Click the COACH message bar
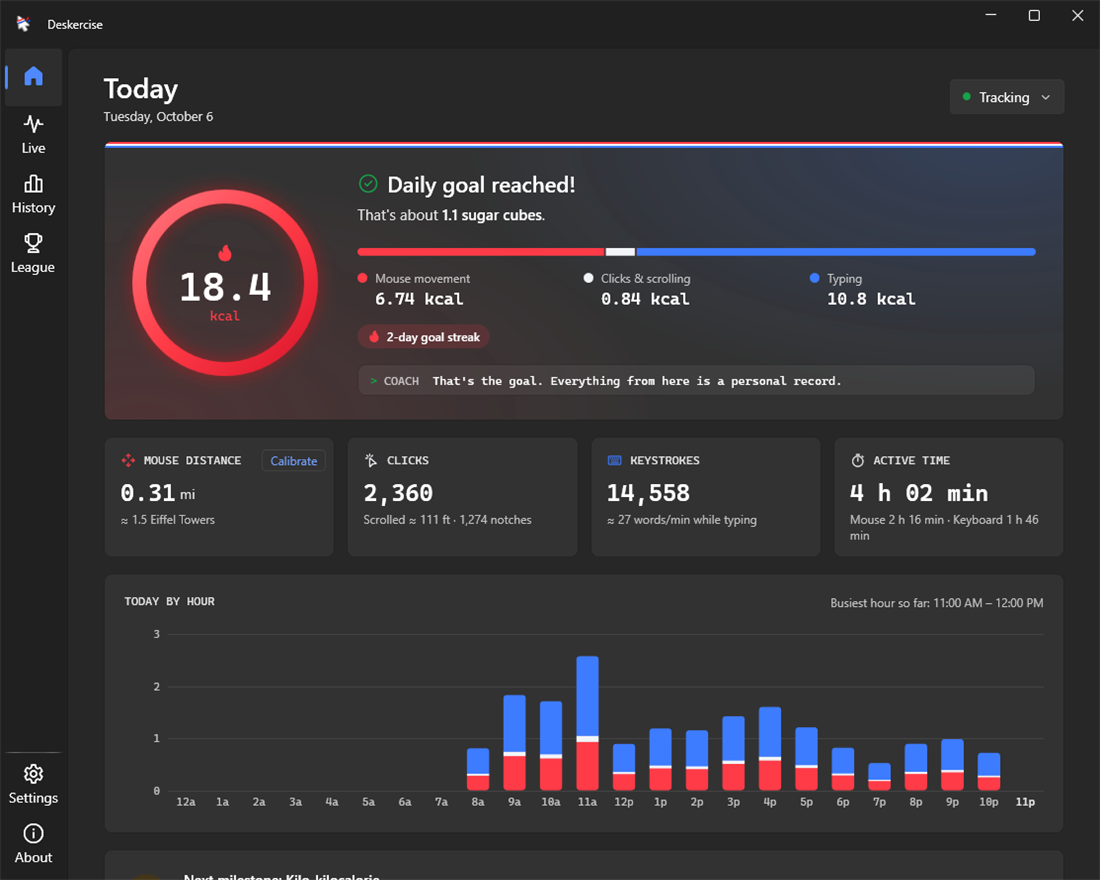 point(696,380)
